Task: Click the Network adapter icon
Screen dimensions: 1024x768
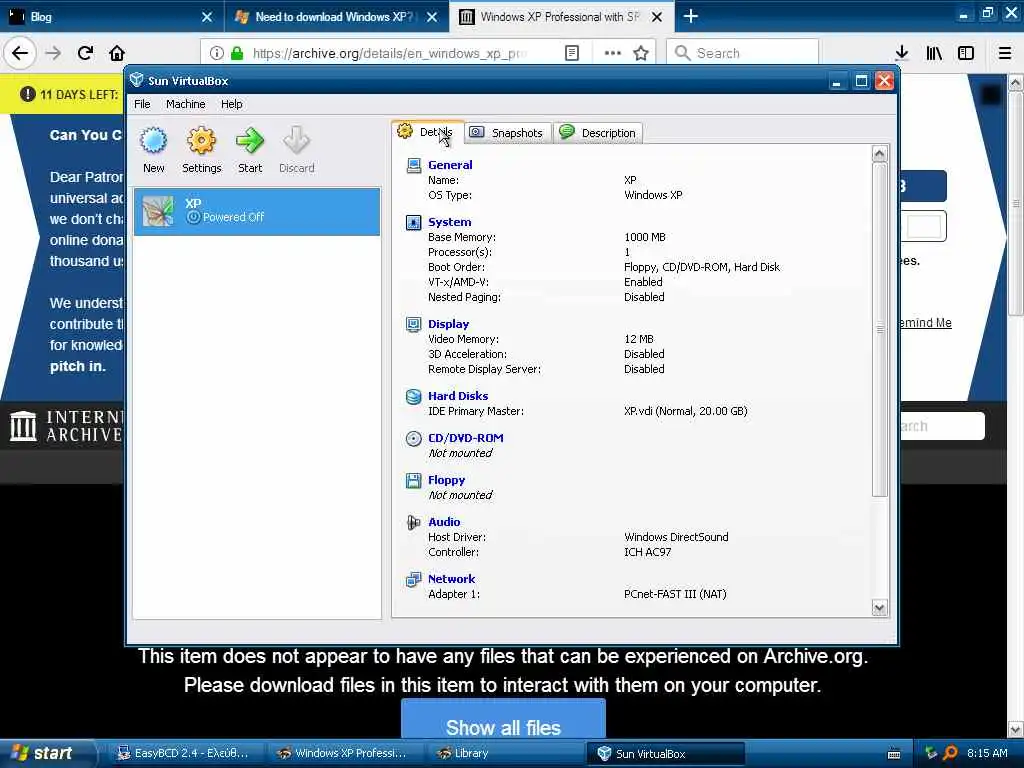Action: tap(413, 579)
